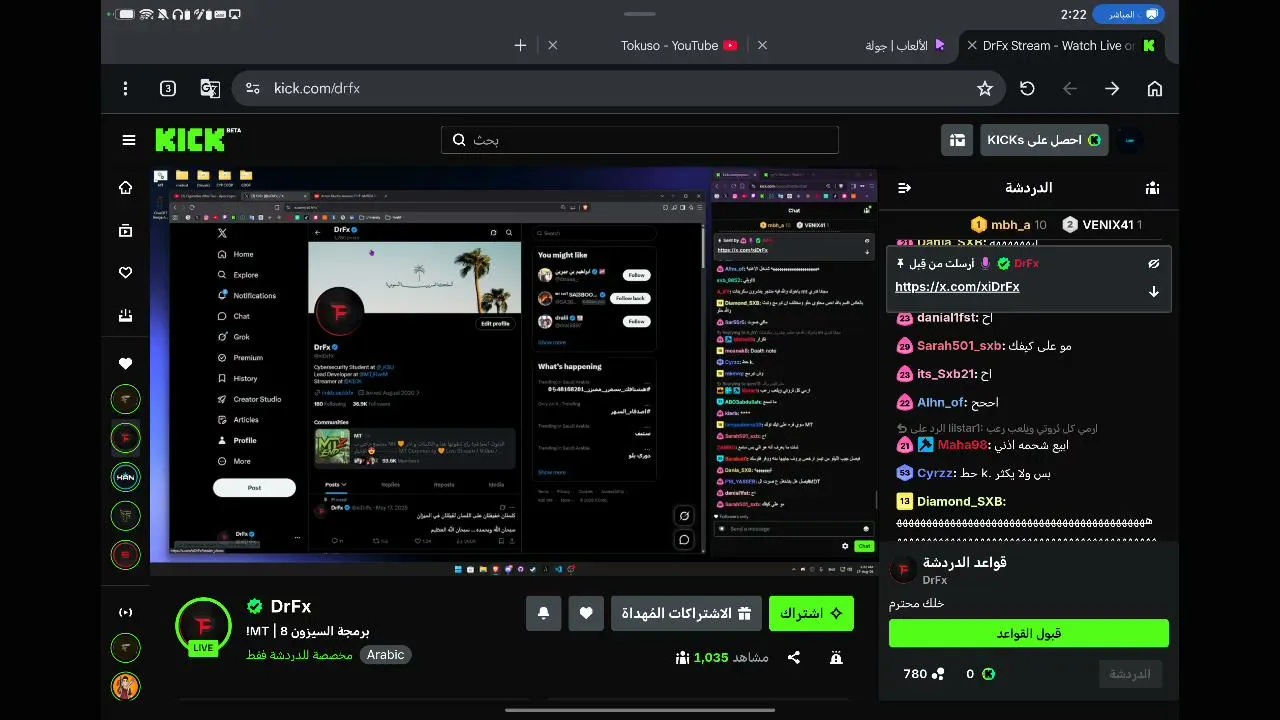Viewport: 1280px width, 720px height.
Task: Go to Kick home in left sidebar
Action: 125,188
